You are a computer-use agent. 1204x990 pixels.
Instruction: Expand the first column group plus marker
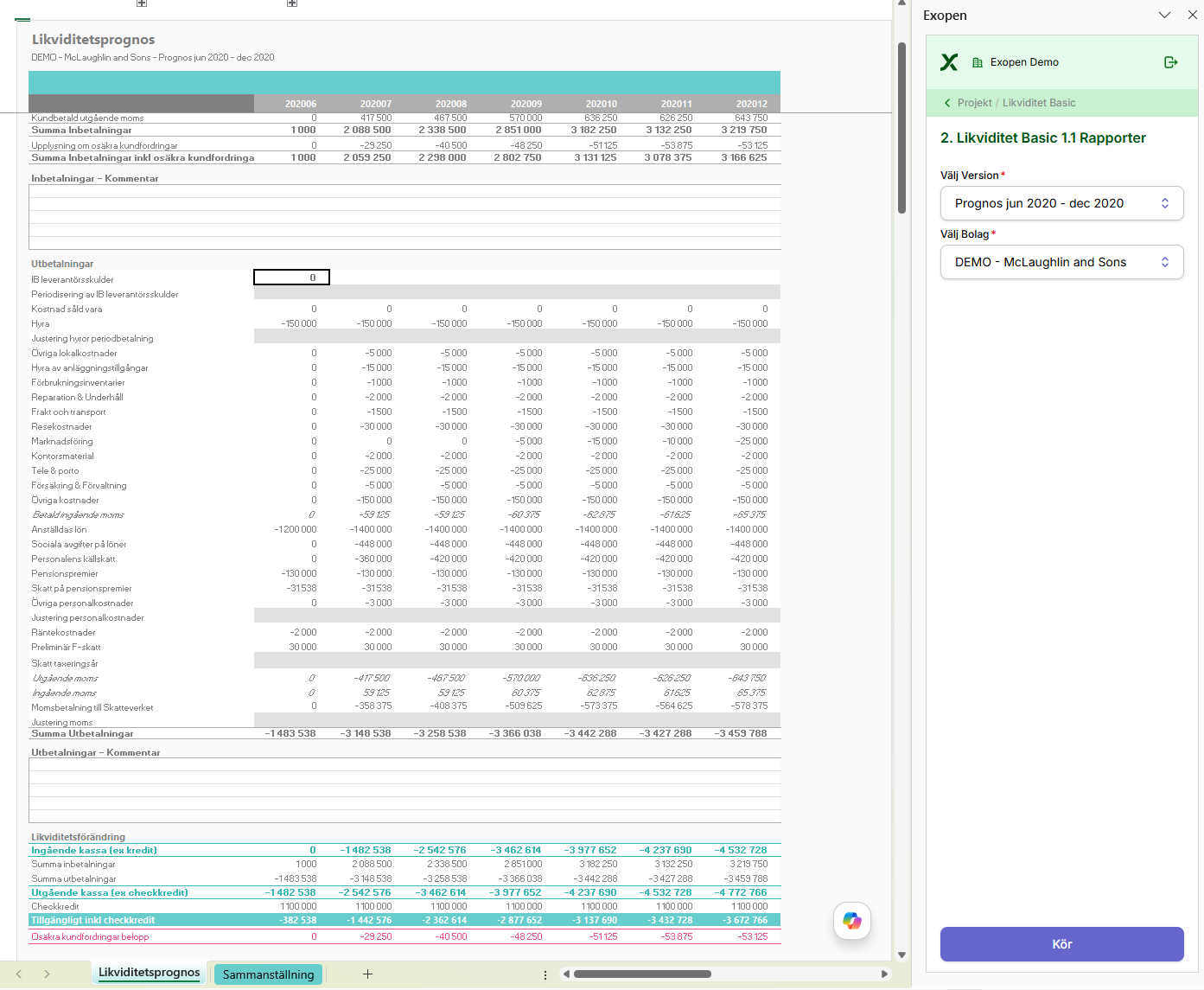click(x=142, y=3)
